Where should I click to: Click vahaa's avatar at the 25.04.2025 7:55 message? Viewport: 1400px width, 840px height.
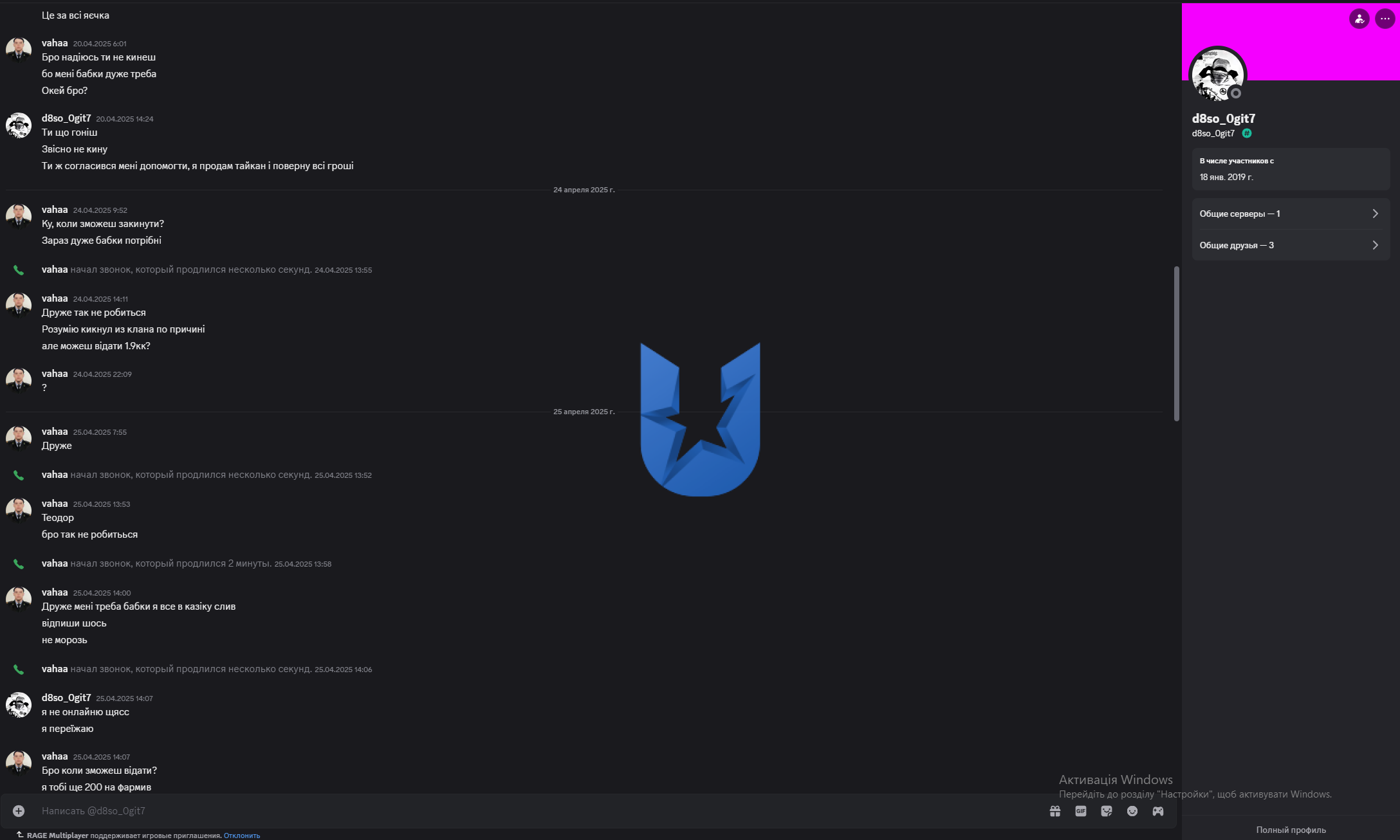[x=19, y=438]
